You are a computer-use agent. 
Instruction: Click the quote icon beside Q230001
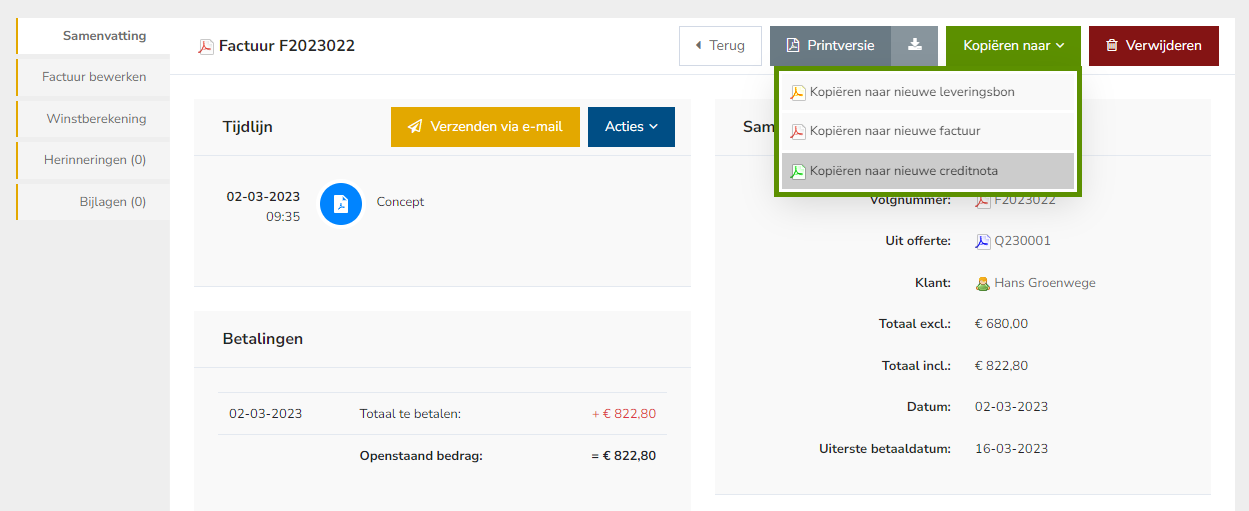tap(983, 241)
